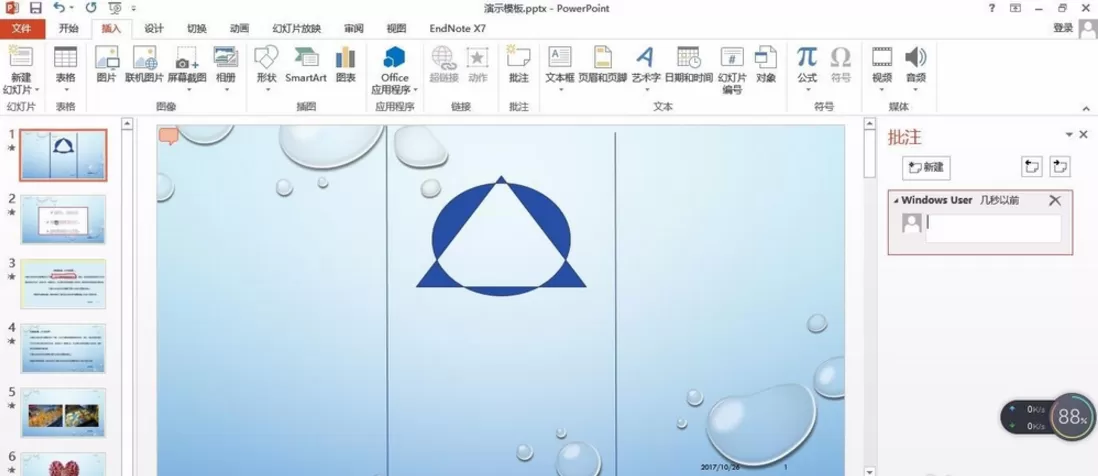This screenshot has width=1098, height=476.
Task: Create a photo album (相册)
Action: 225,70
